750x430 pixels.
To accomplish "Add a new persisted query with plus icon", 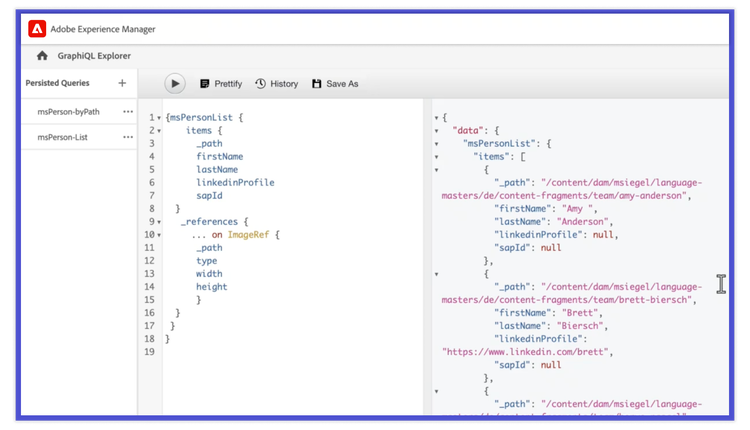I will (x=122, y=83).
